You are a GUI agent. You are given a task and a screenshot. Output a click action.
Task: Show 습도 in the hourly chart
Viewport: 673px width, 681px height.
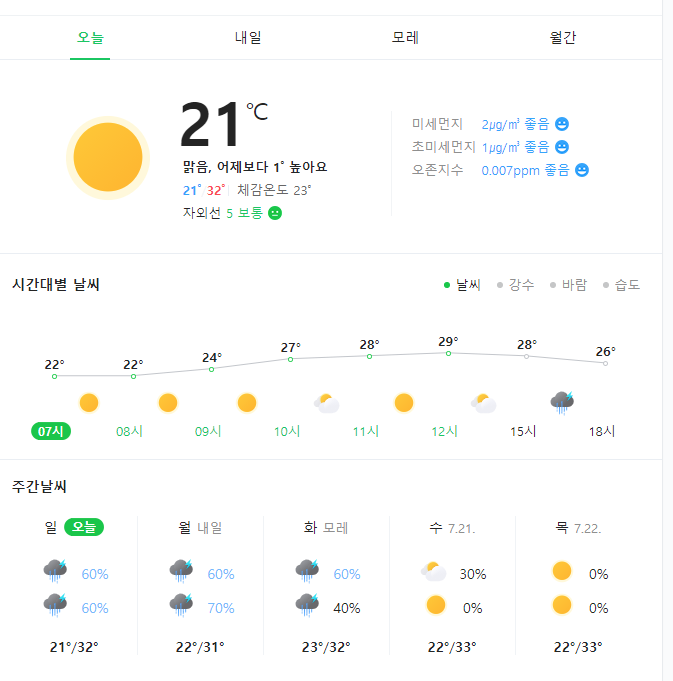pyautogui.click(x=621, y=285)
